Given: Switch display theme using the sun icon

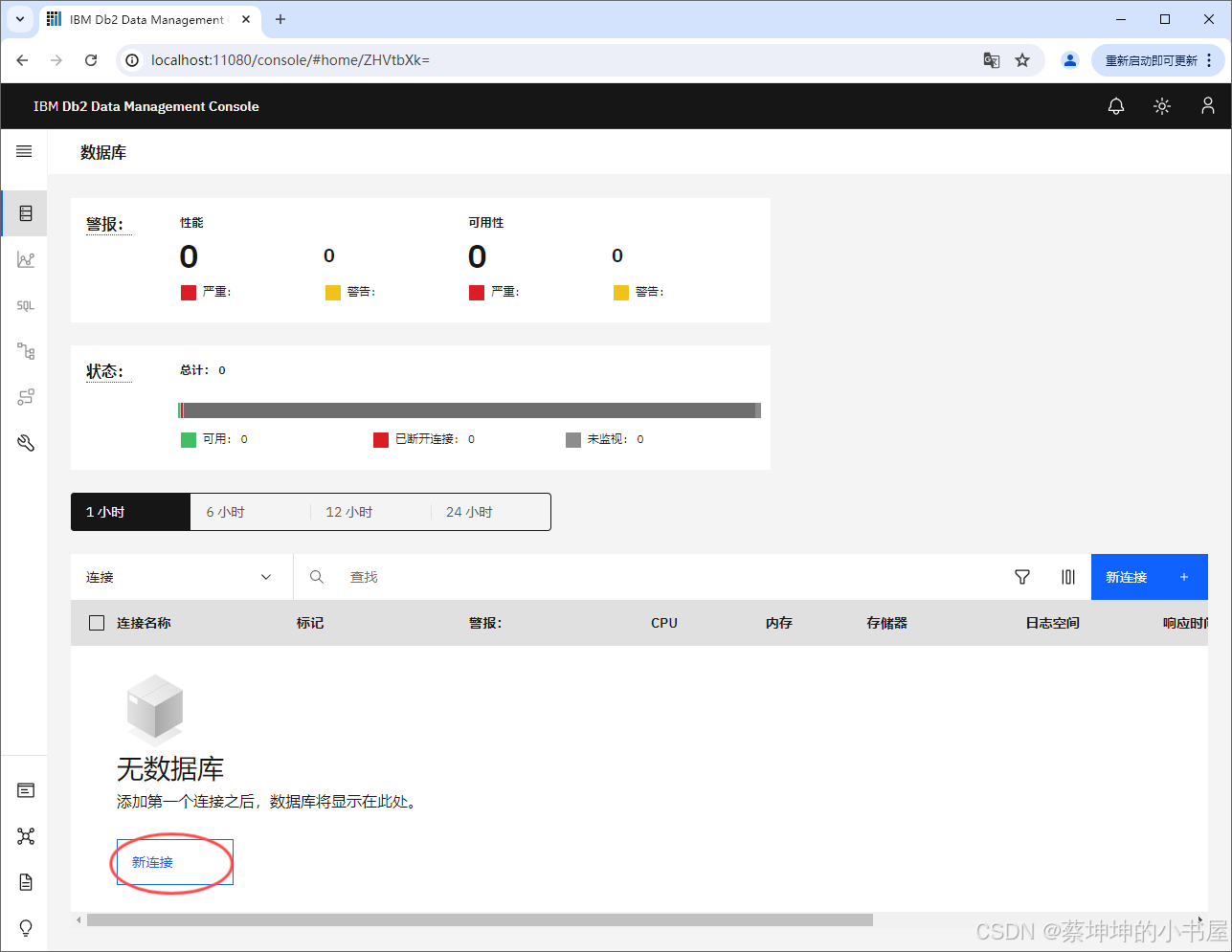Looking at the screenshot, I should (1161, 105).
